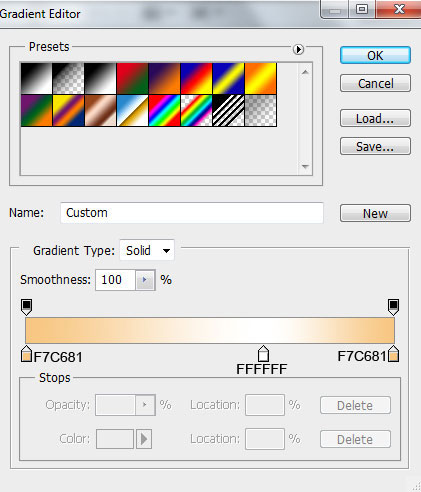Screen dimensions: 421x492
Task: Confirm the gradient with OK
Action: click(375, 55)
